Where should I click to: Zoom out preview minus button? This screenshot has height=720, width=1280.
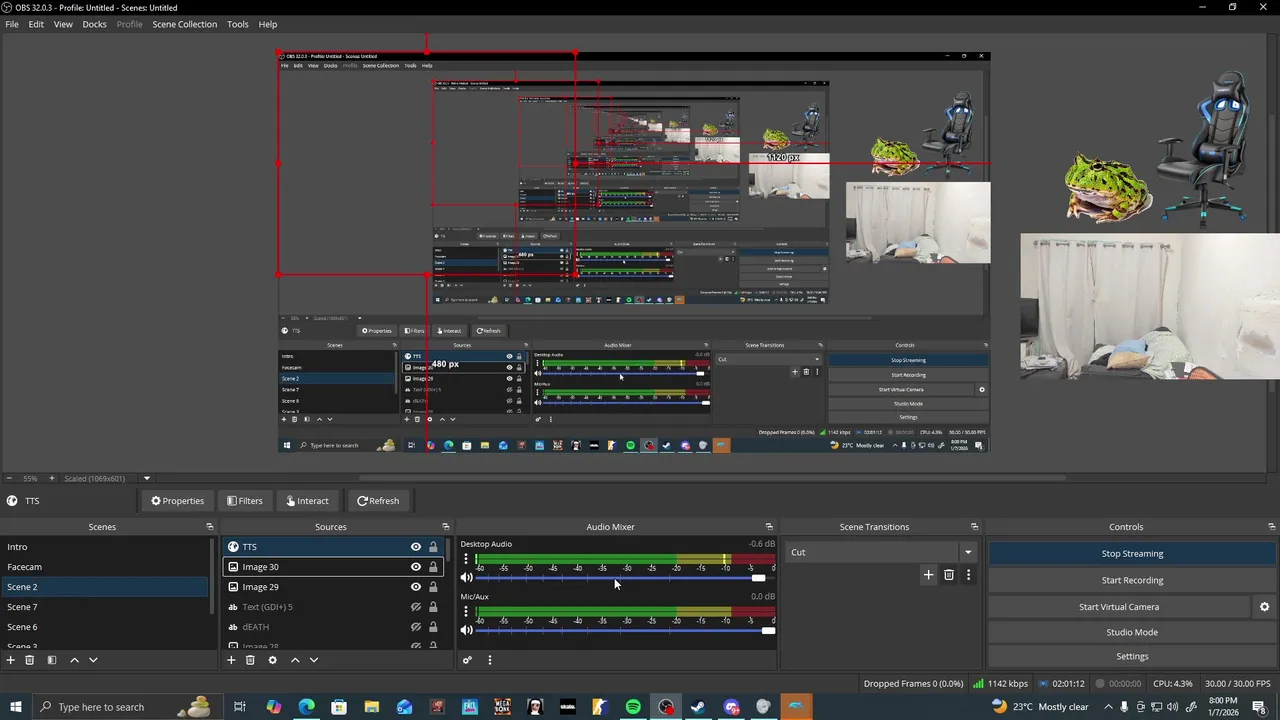pyautogui.click(x=9, y=478)
